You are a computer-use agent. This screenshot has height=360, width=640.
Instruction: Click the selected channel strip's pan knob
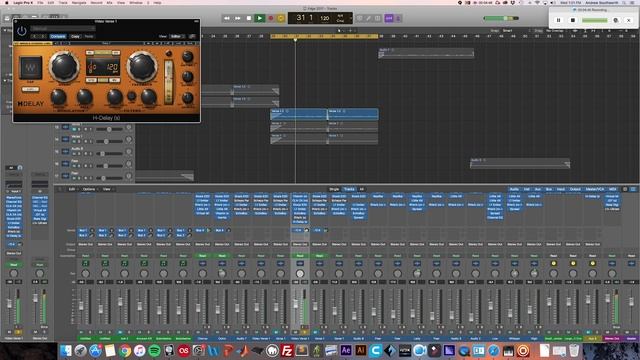coord(300,274)
